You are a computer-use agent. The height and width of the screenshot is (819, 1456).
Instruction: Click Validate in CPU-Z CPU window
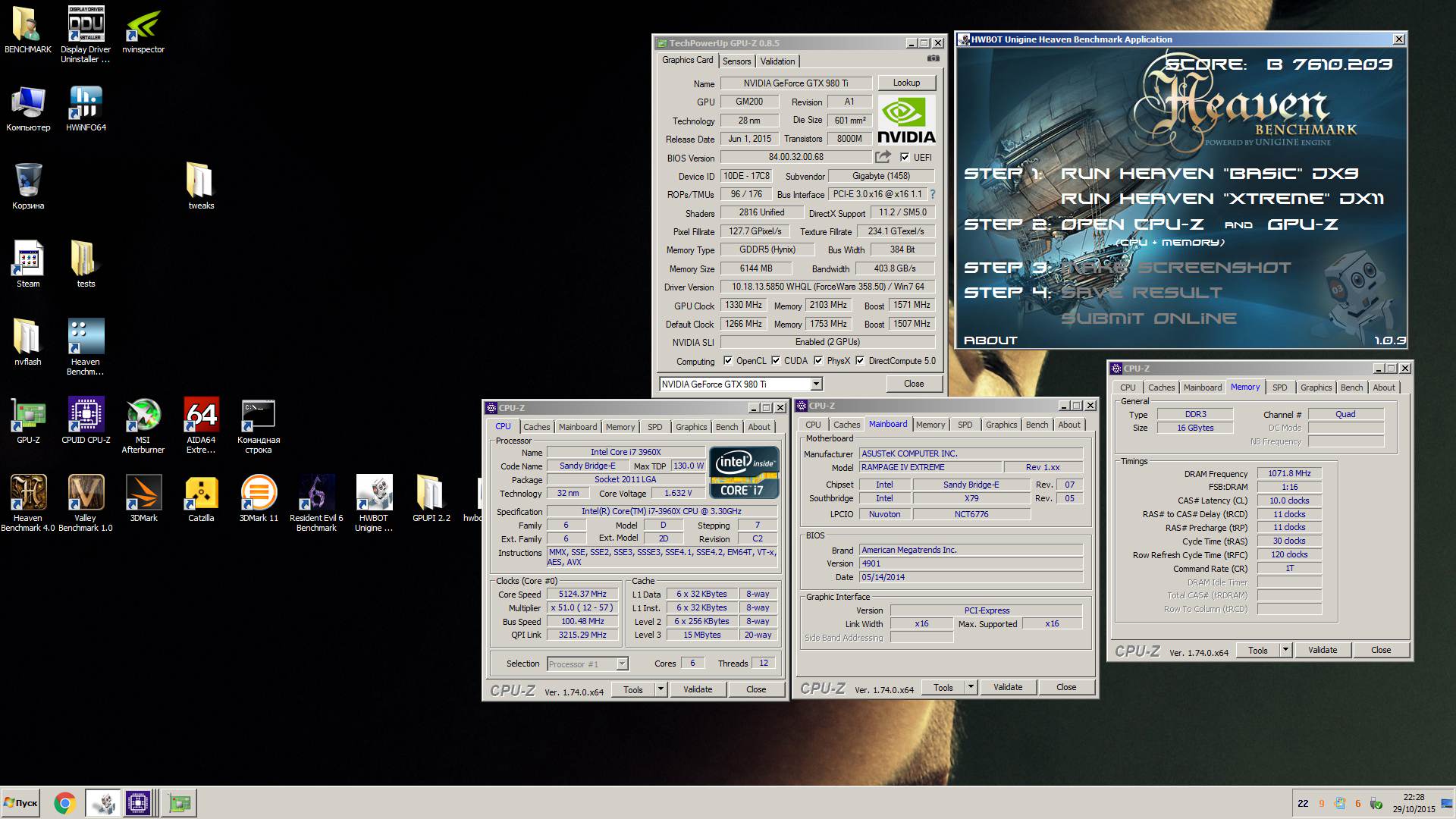click(698, 689)
